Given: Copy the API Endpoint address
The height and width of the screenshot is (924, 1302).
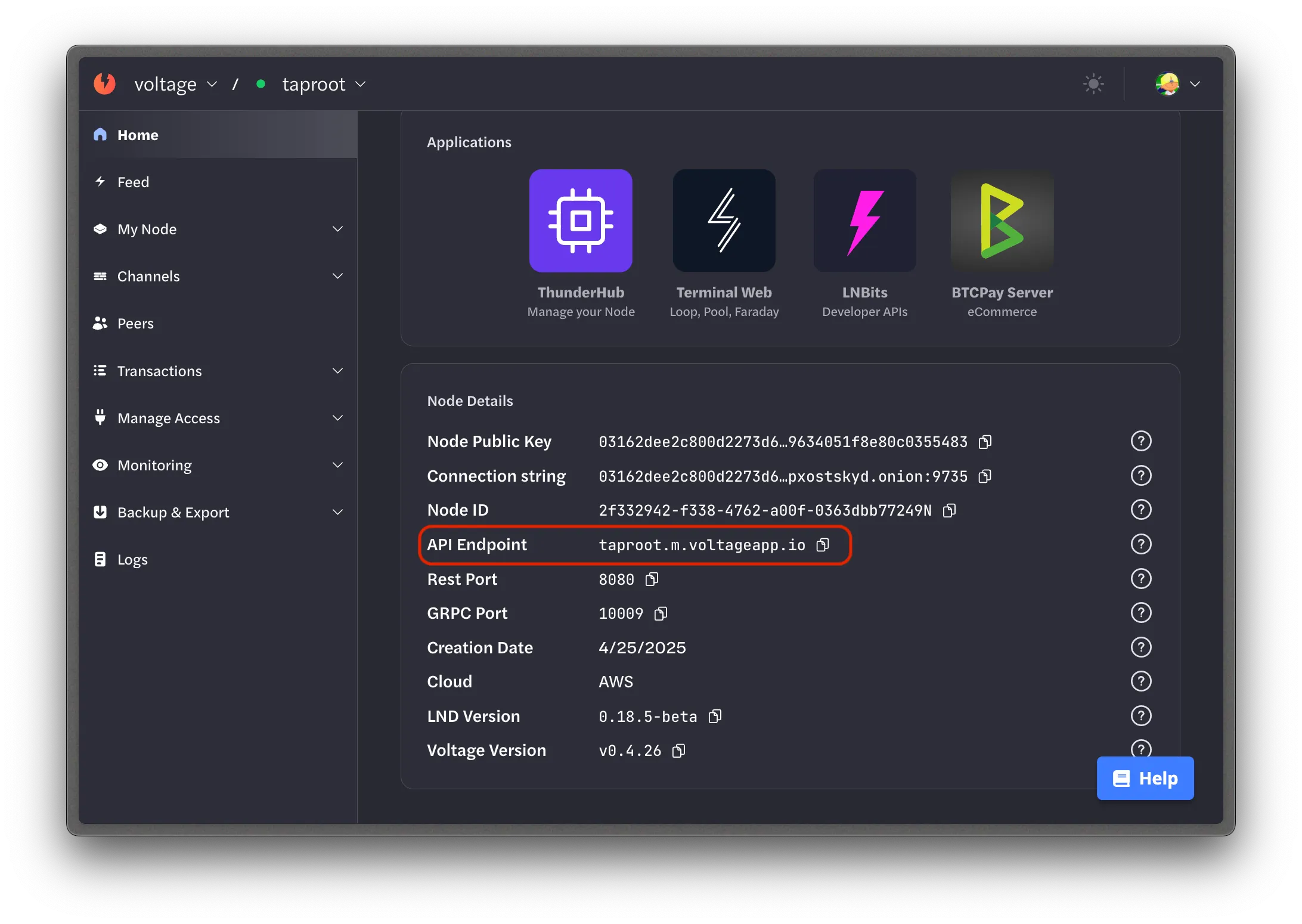Looking at the screenshot, I should pos(823,544).
